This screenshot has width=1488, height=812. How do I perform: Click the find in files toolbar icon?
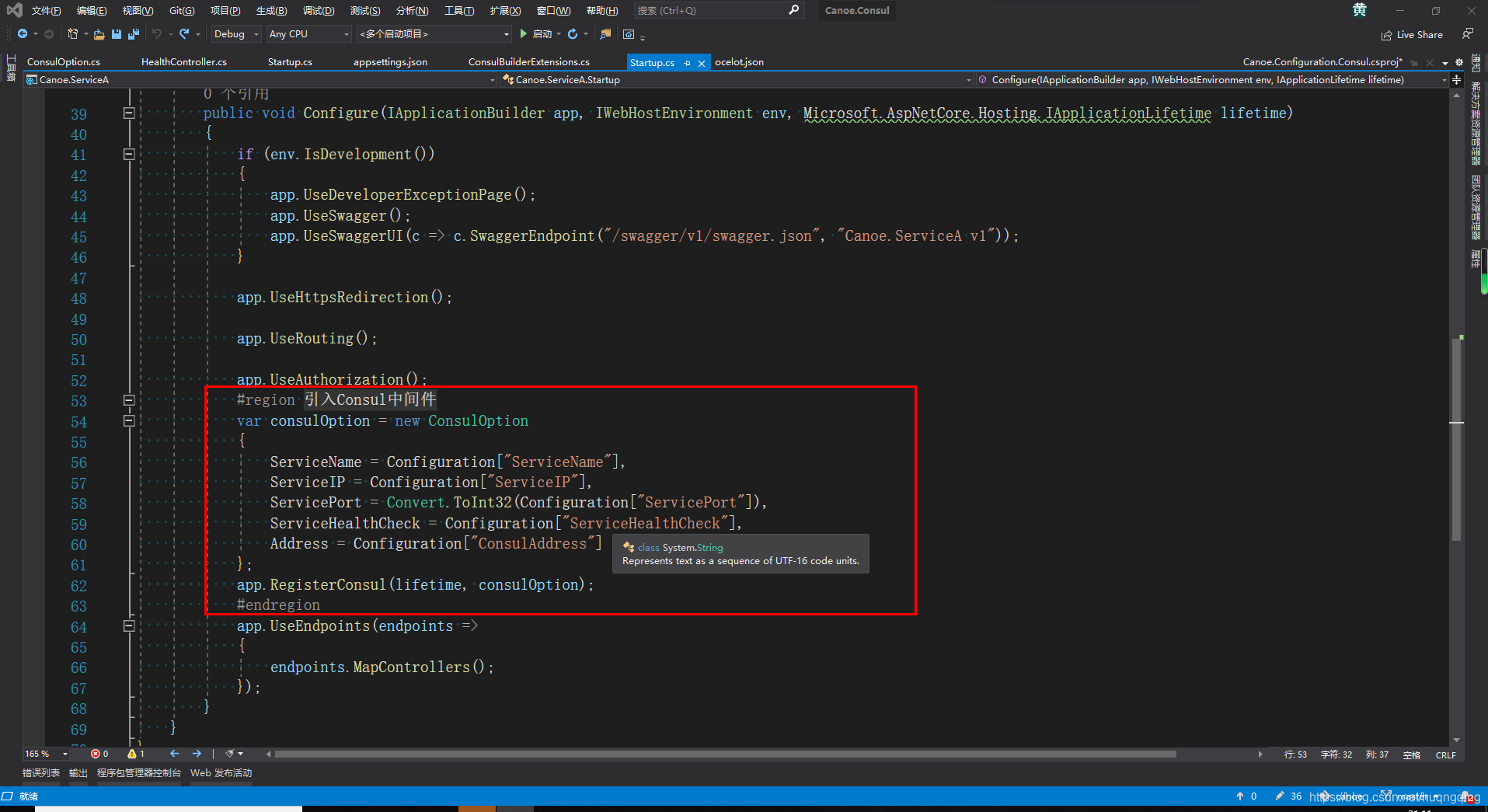606,33
